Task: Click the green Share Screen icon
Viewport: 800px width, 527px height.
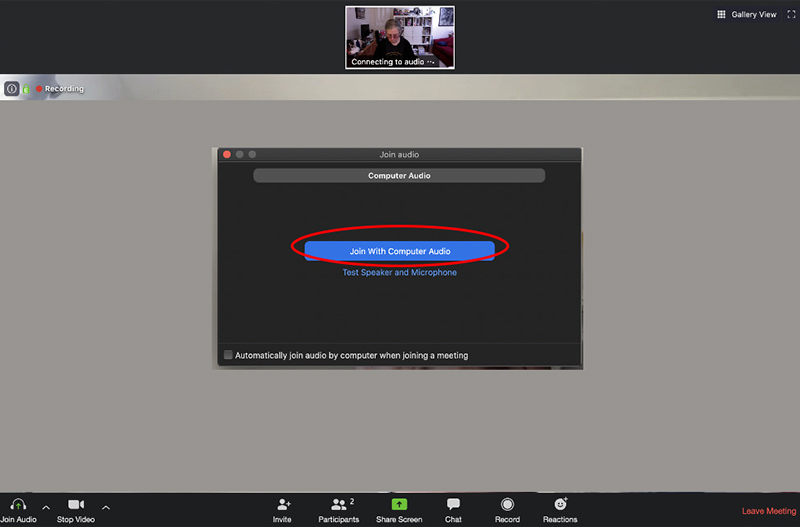Action: pos(399,505)
